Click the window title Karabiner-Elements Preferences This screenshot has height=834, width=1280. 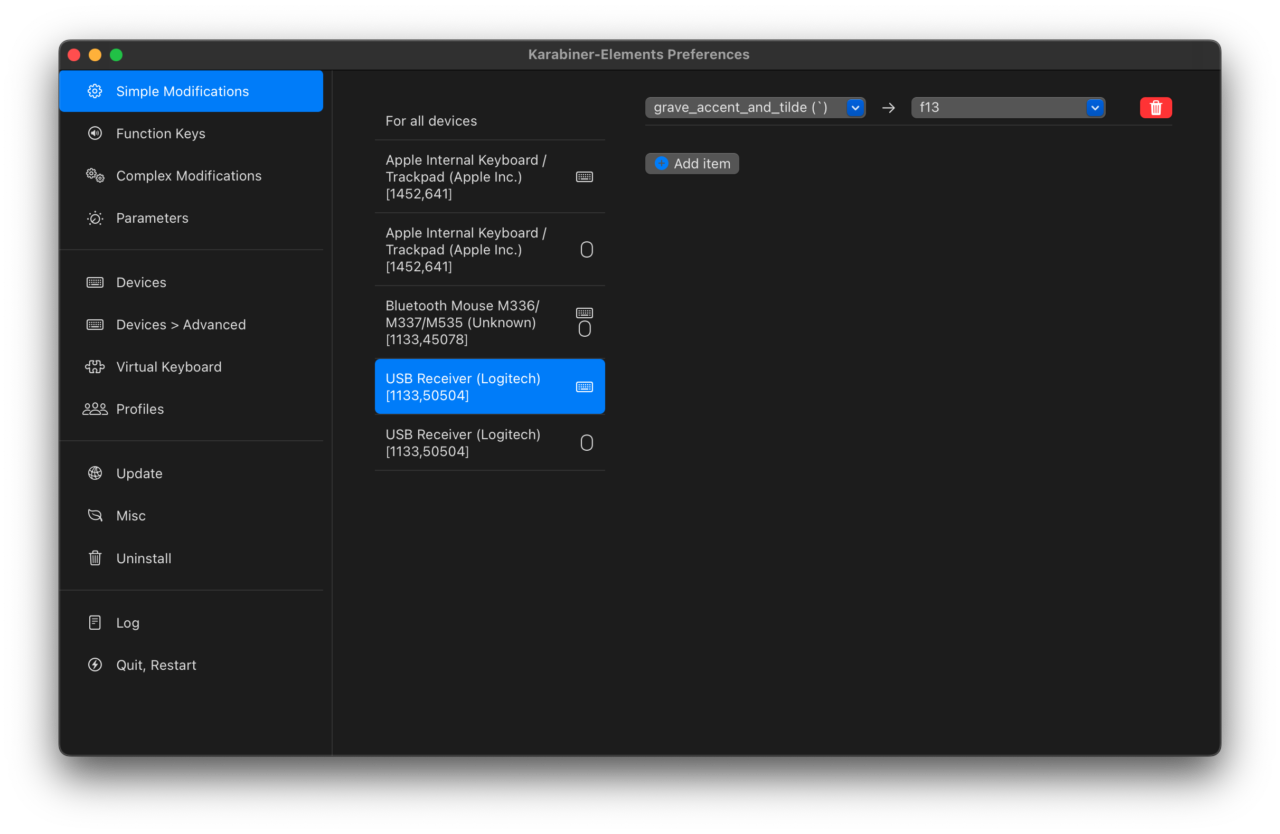pos(639,54)
